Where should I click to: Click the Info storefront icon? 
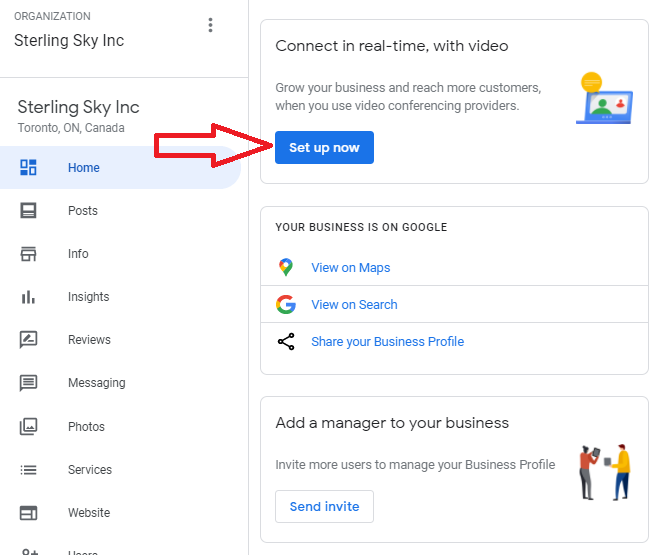(x=28, y=254)
